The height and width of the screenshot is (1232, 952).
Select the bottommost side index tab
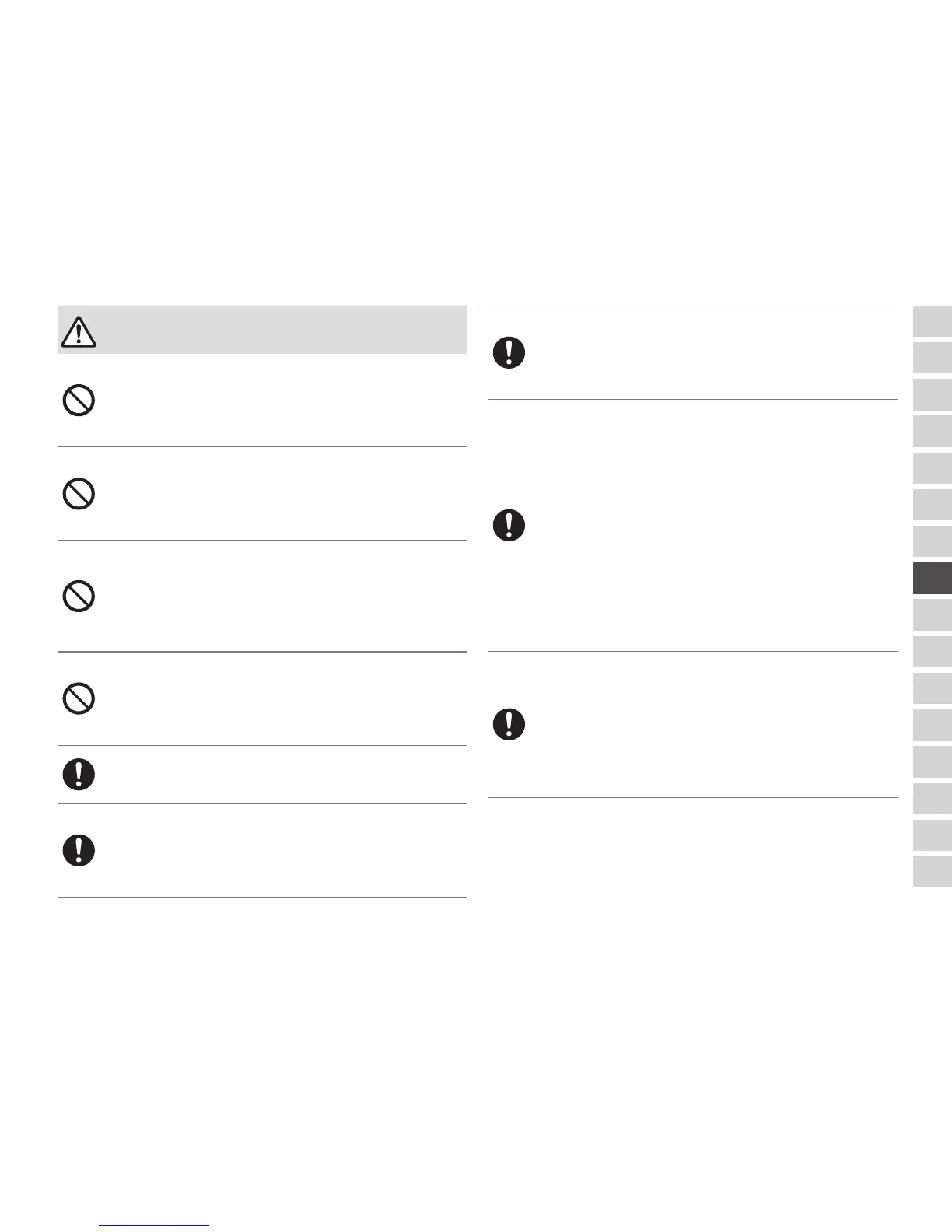click(x=932, y=872)
